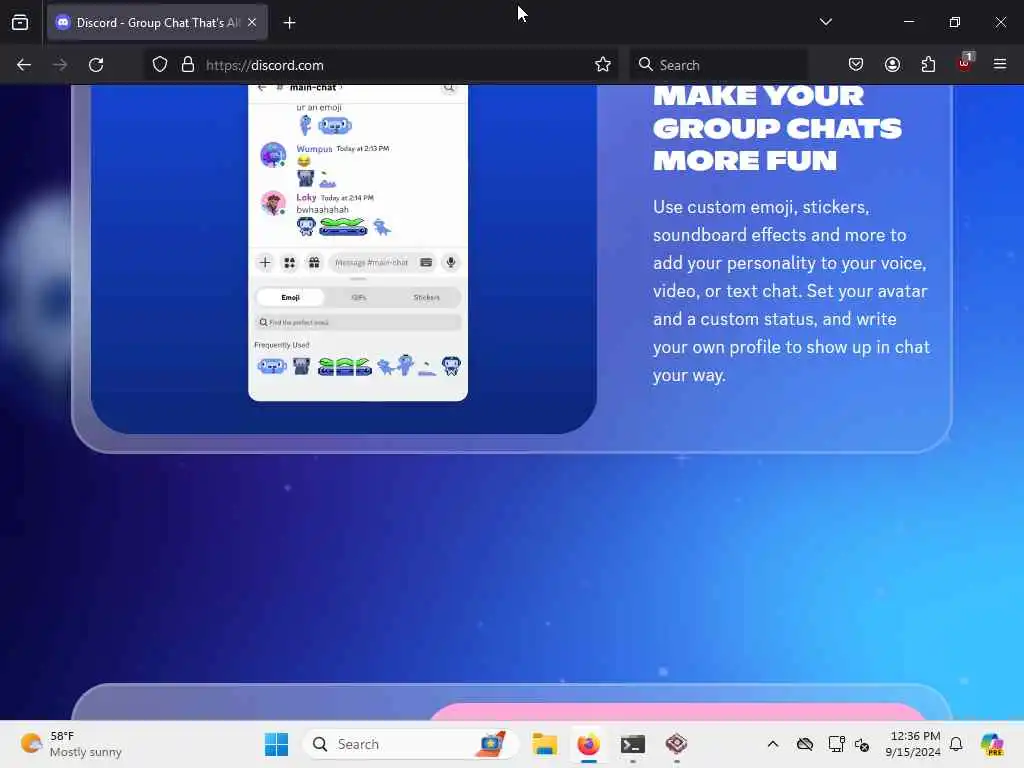Click the microphone icon in mockup
Image resolution: width=1024 pixels, height=768 pixels.
point(451,263)
